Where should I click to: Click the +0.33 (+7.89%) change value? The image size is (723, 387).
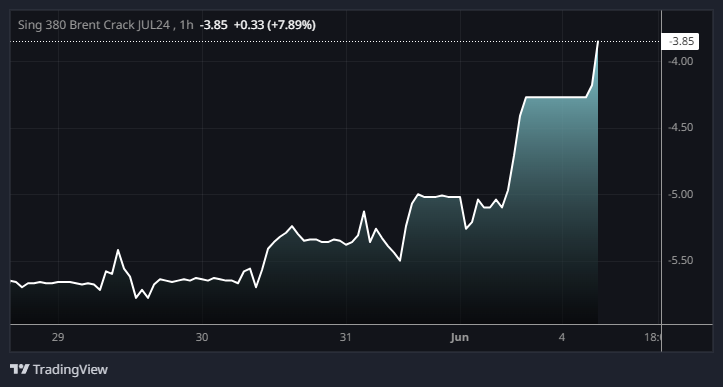pyautogui.click(x=275, y=25)
